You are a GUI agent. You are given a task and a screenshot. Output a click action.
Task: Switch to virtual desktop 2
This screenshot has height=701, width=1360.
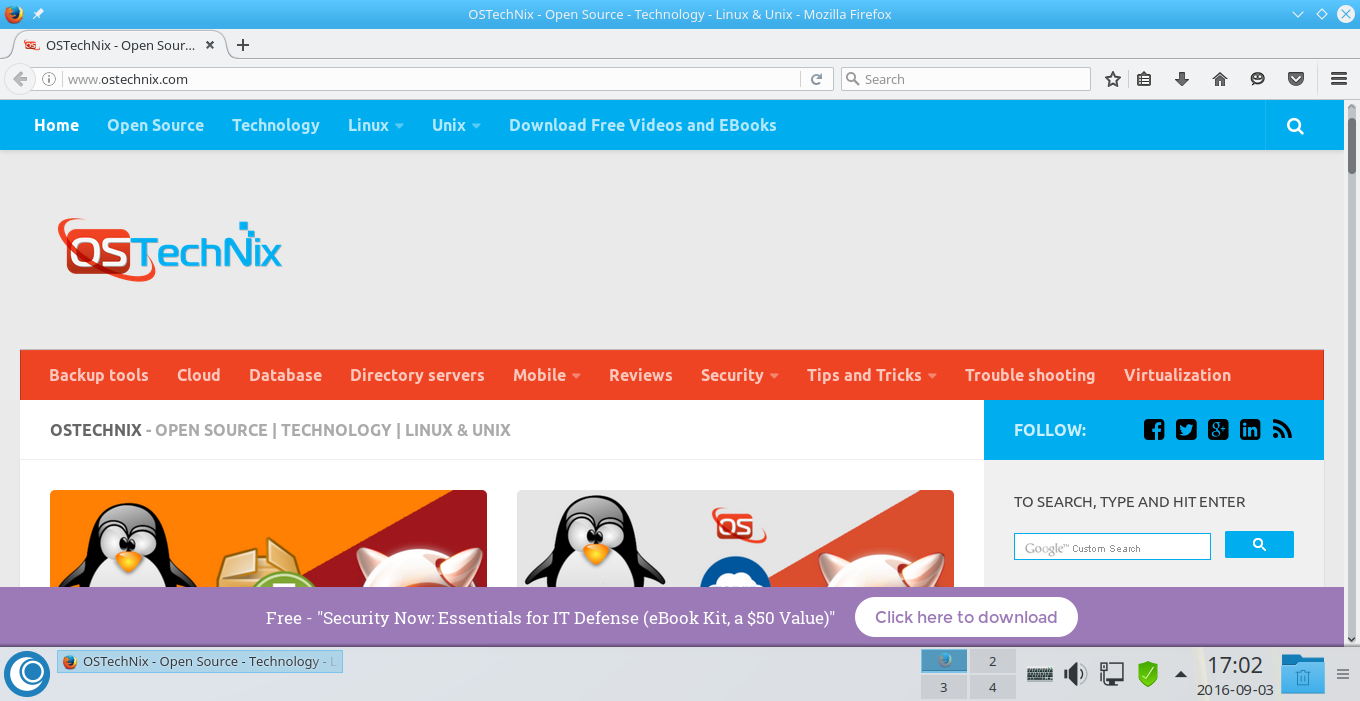point(992,661)
